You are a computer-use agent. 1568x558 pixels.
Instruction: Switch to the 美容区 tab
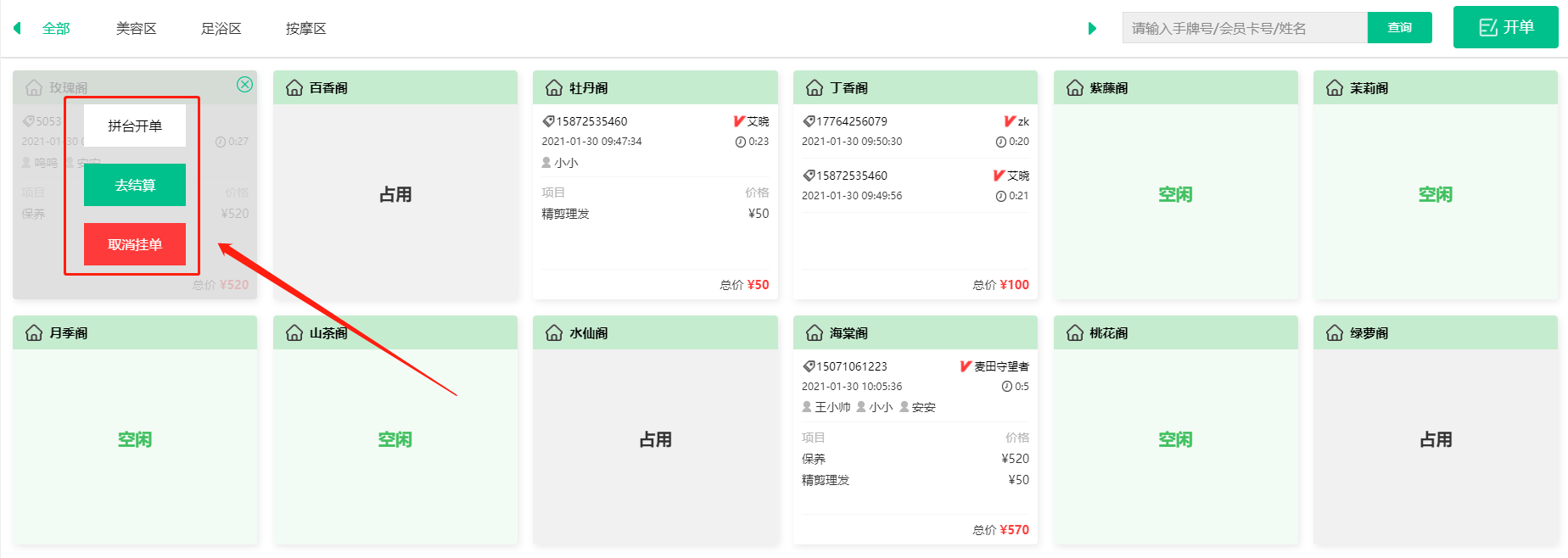click(136, 29)
